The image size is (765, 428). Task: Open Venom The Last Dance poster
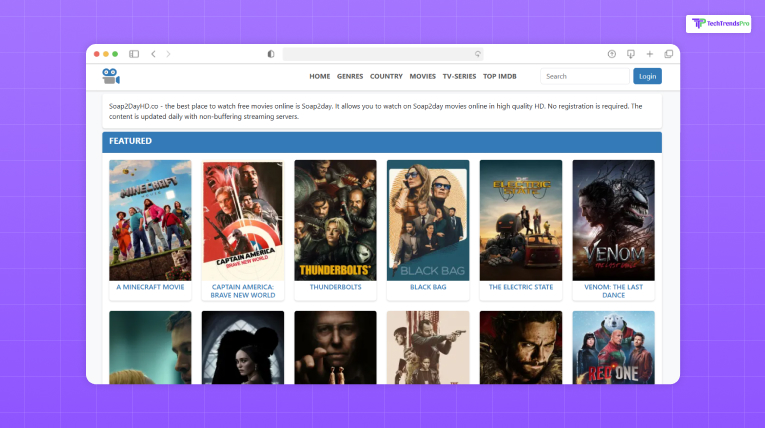613,220
